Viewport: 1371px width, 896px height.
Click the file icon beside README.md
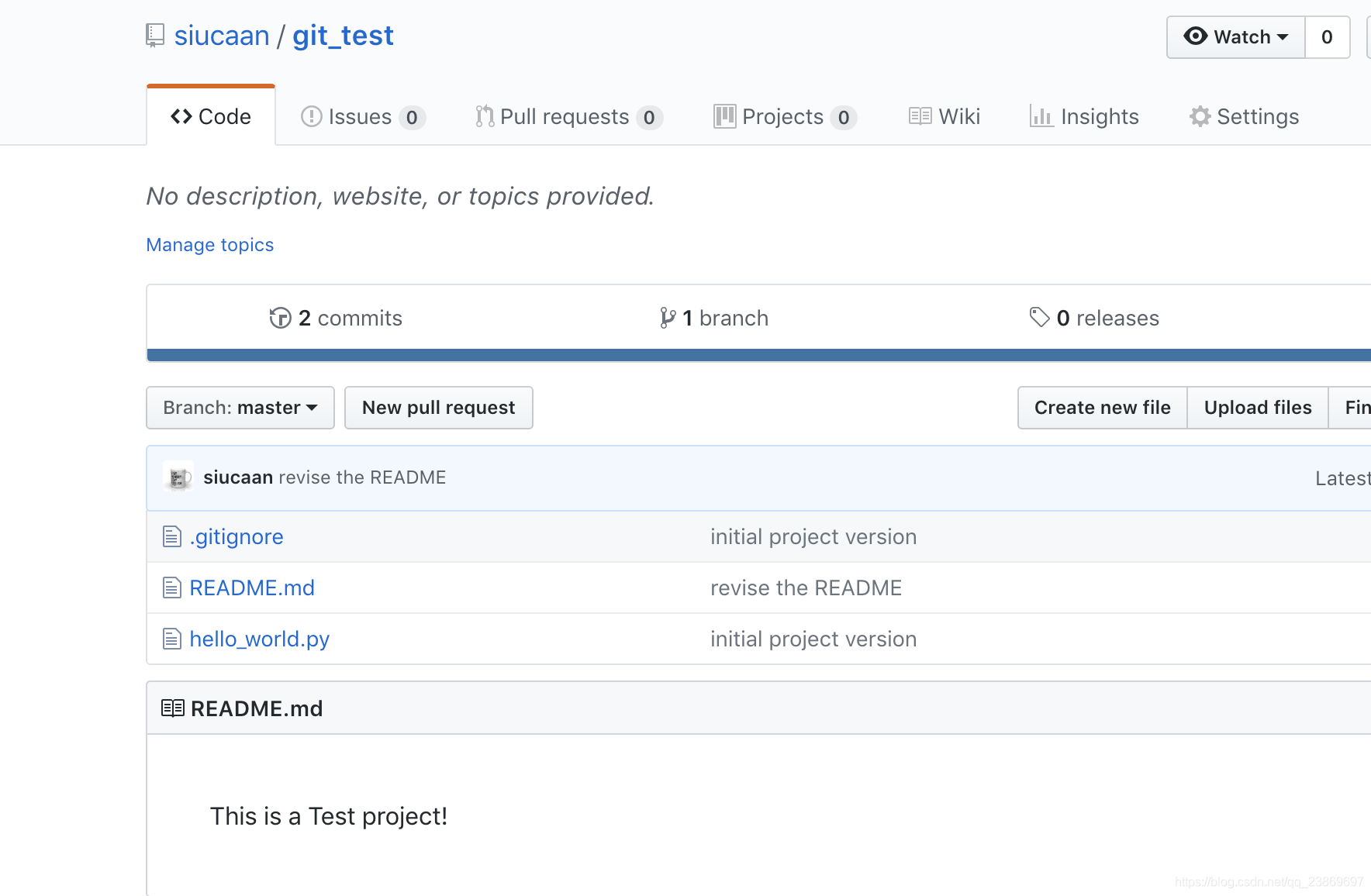(x=172, y=588)
